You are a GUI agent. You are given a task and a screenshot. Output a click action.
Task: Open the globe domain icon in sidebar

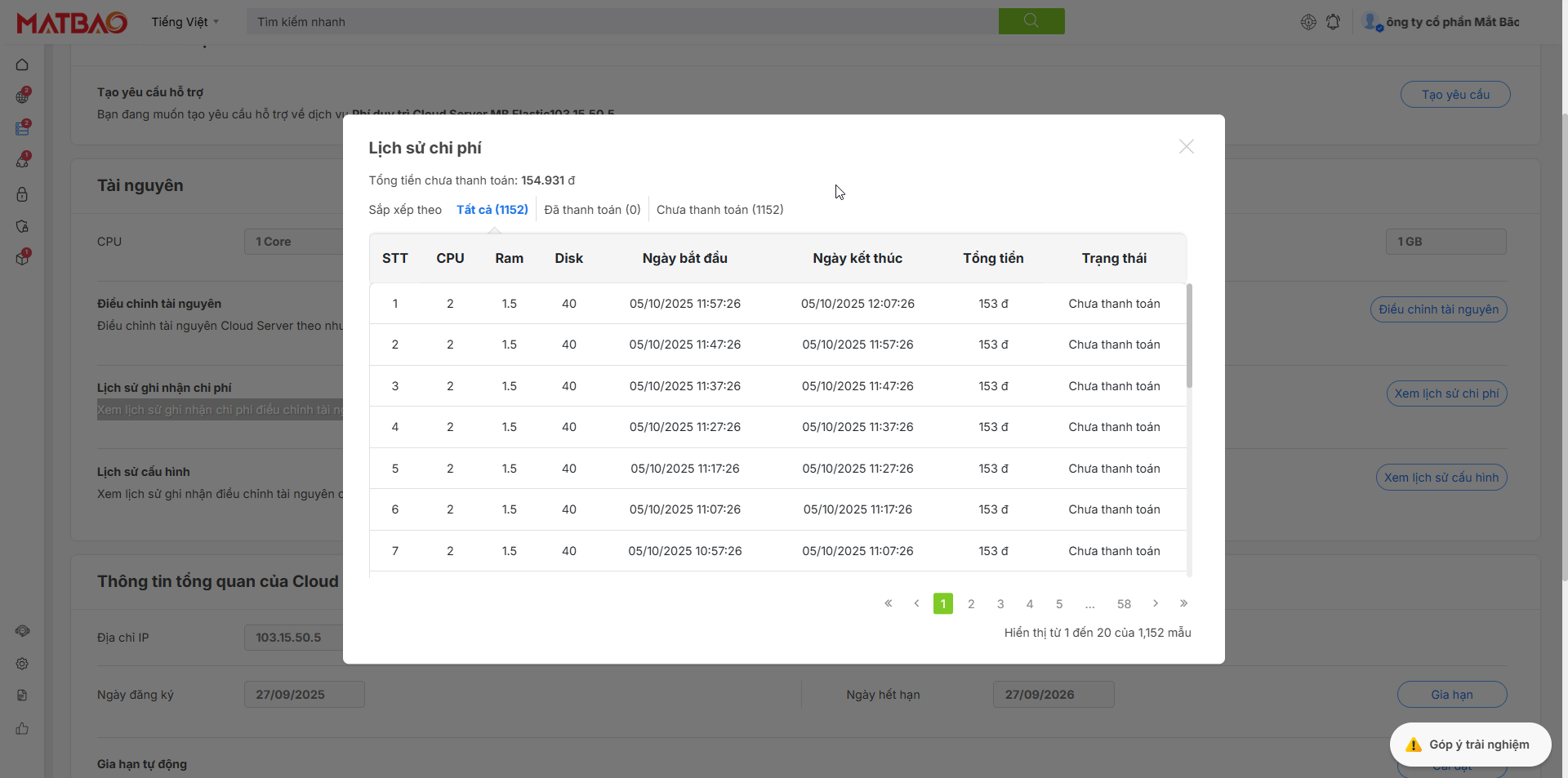22,96
